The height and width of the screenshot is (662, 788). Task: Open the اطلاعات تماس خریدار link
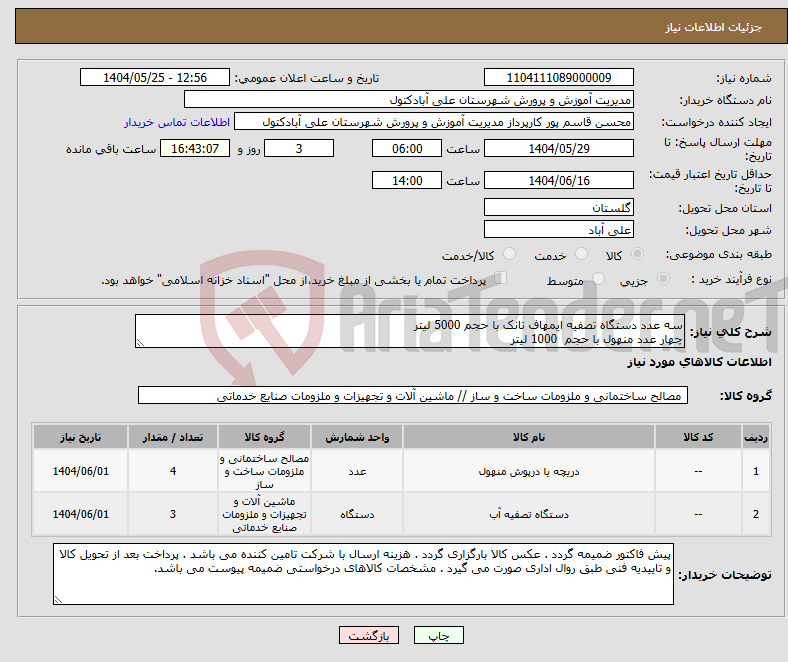click(x=177, y=122)
